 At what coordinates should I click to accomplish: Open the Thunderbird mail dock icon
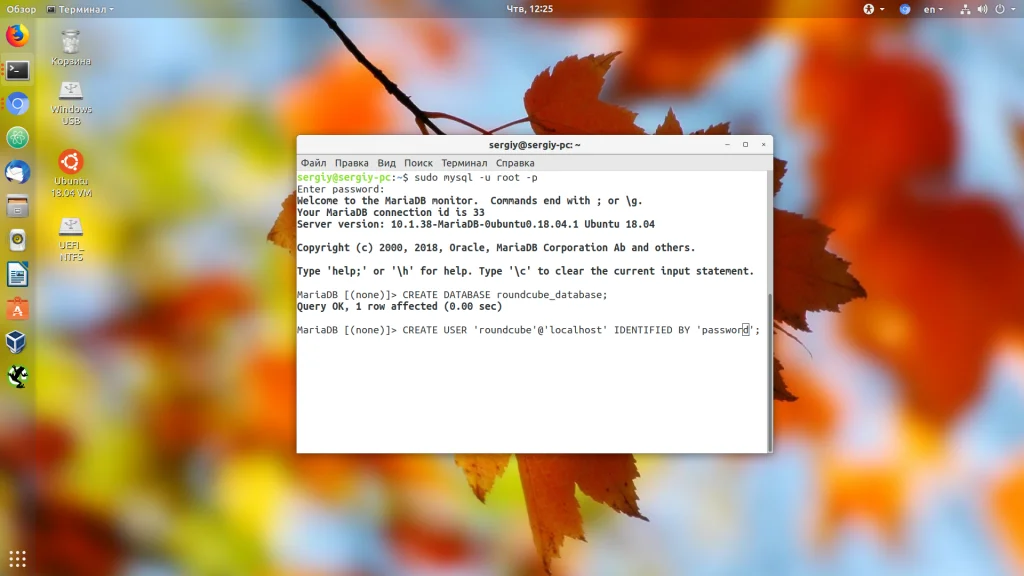tap(18, 172)
